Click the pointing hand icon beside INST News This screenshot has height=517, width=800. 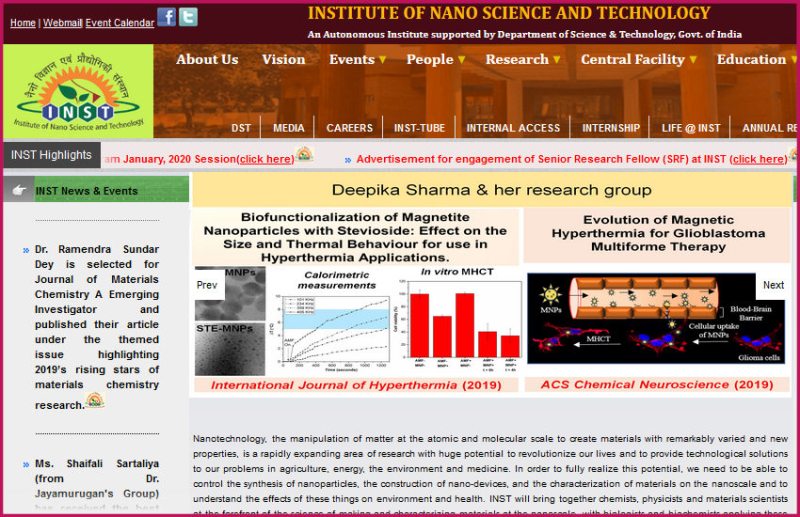pos(19,190)
